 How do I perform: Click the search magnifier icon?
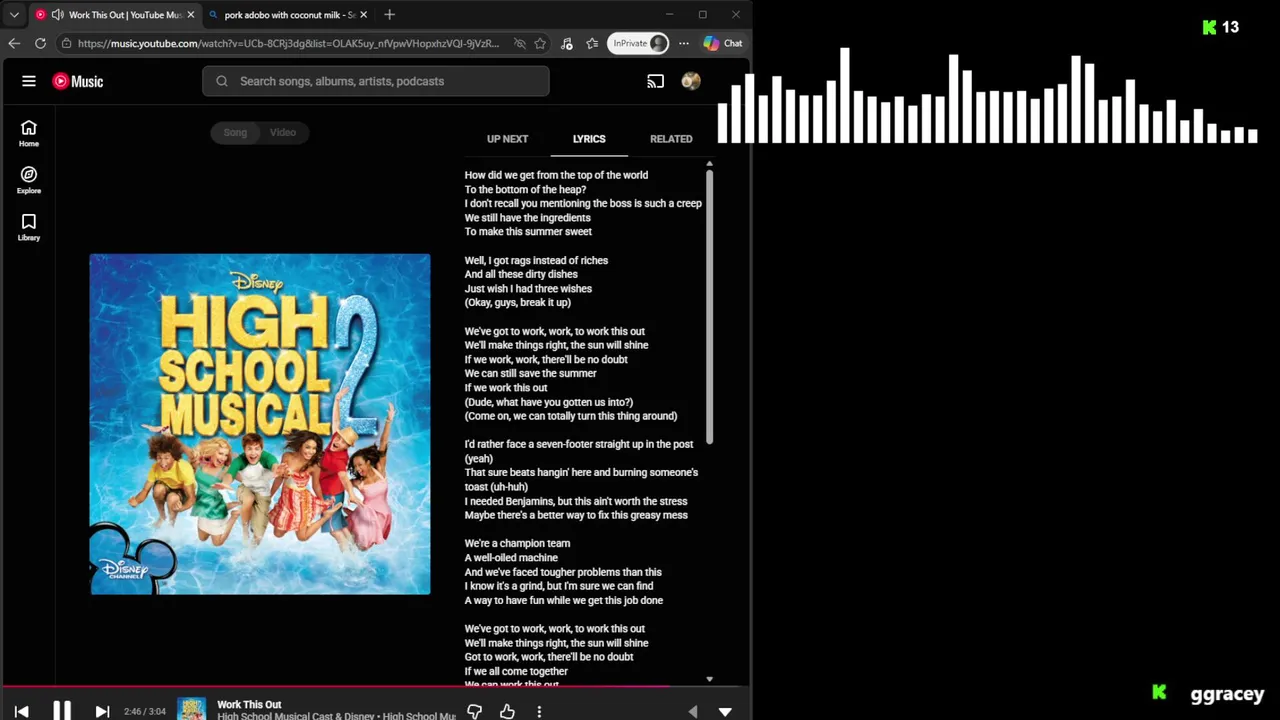tap(222, 81)
